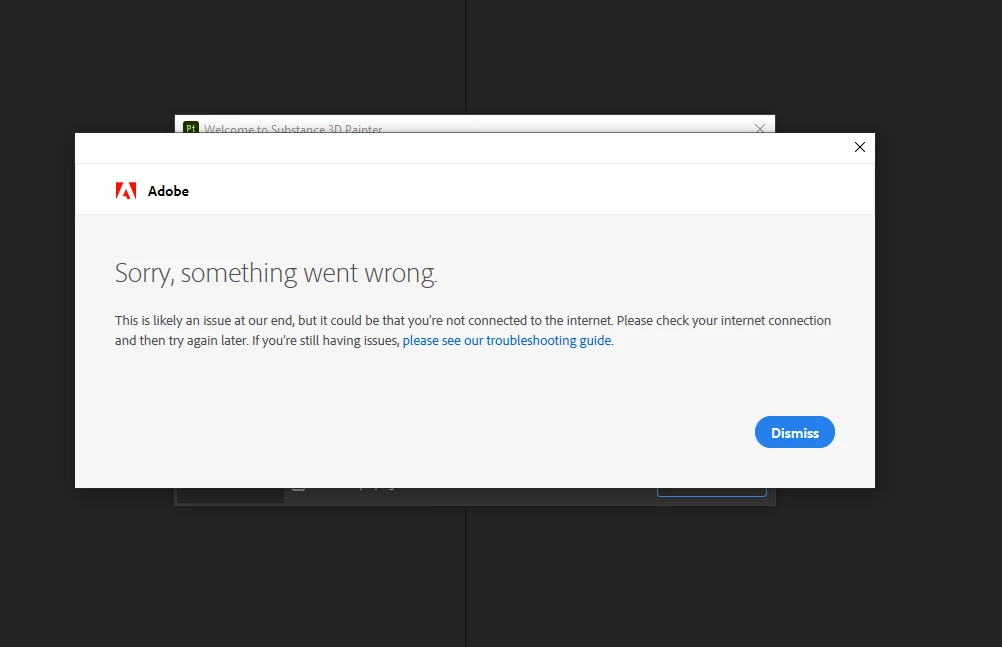The image size is (1002, 647).
Task: Dismiss the Adobe error dialog
Action: coord(794,432)
